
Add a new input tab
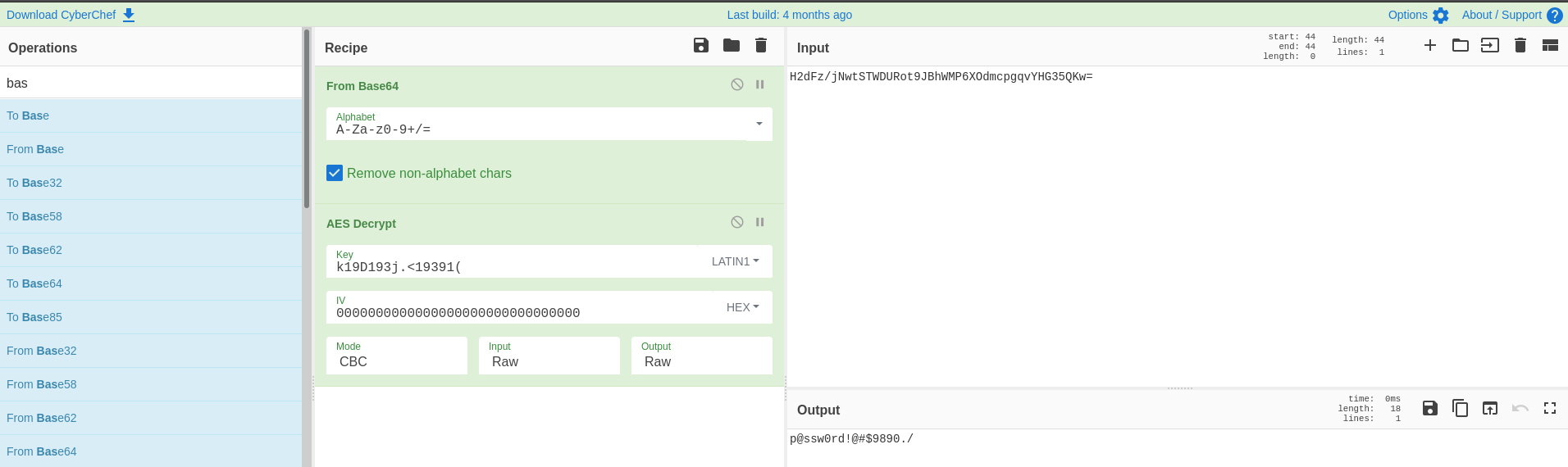point(1429,46)
